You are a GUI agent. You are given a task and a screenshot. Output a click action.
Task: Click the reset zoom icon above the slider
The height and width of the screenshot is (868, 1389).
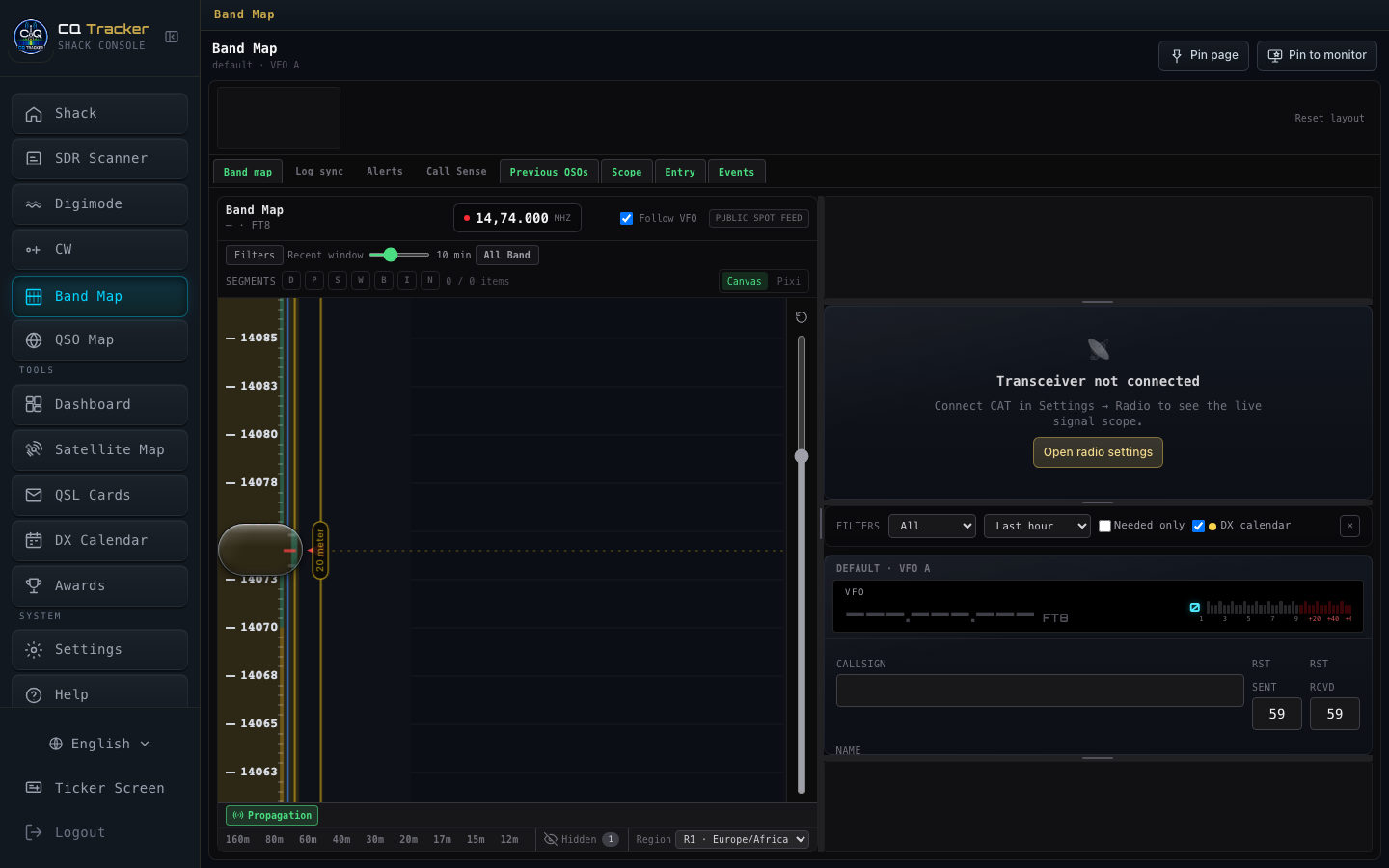801,317
